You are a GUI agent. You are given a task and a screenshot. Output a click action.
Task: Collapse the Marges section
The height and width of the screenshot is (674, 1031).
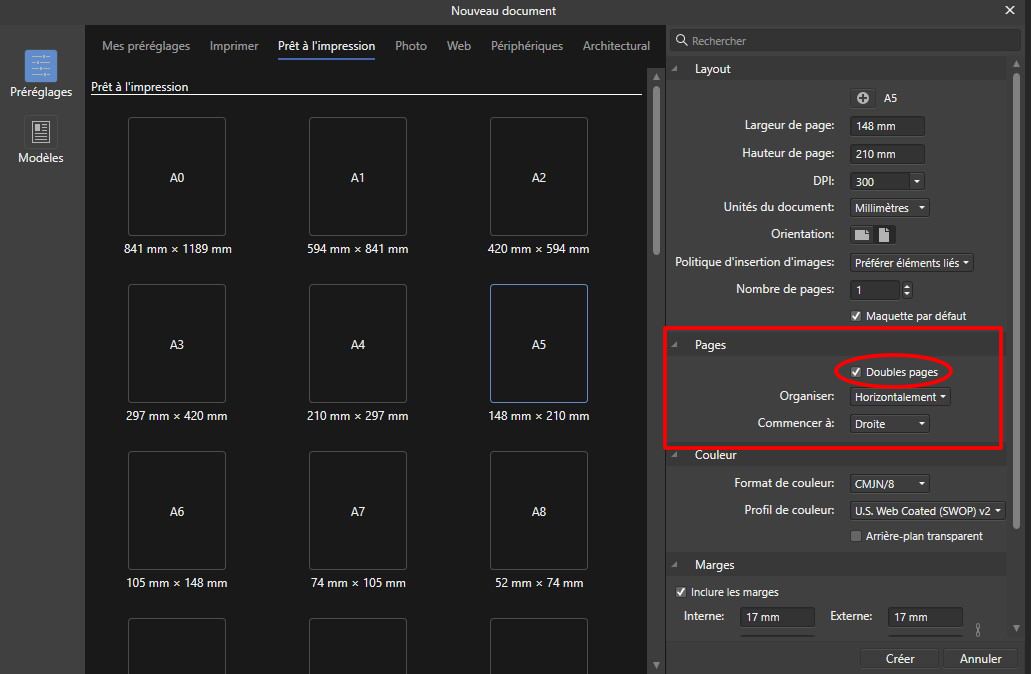coord(675,565)
